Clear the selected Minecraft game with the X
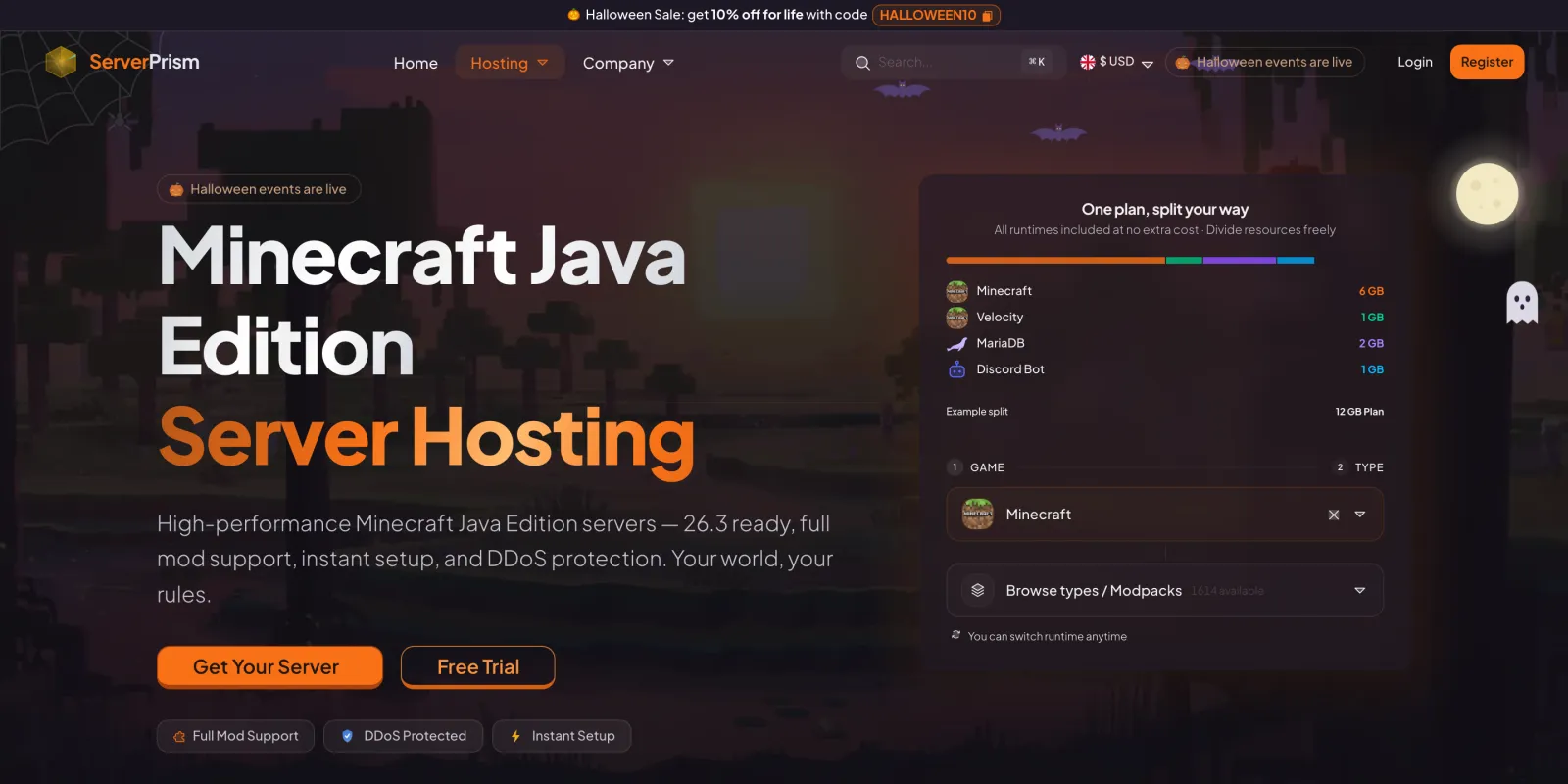Image resolution: width=1568 pixels, height=784 pixels. tap(1334, 514)
